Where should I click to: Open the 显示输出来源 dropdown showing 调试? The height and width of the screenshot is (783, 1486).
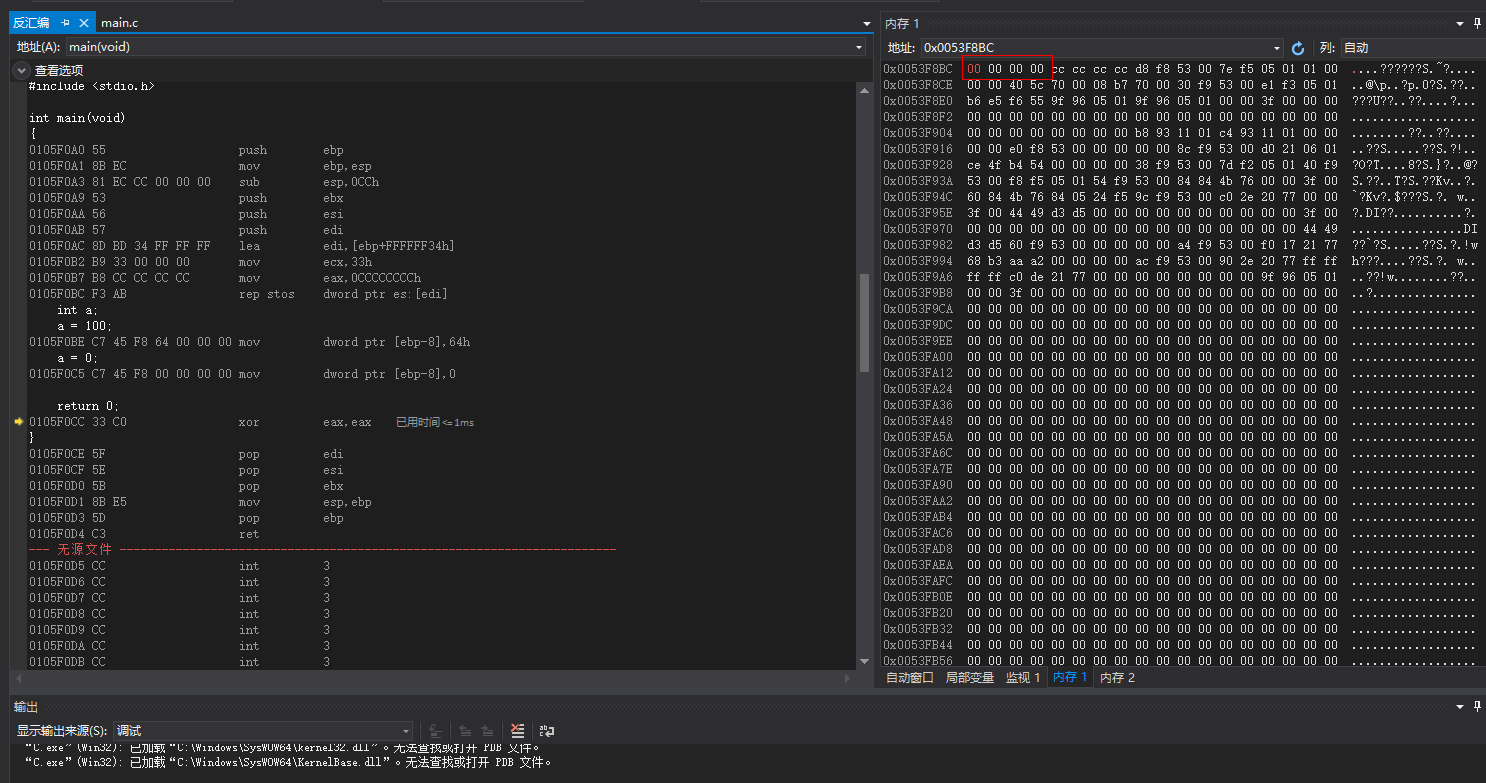pyautogui.click(x=263, y=731)
